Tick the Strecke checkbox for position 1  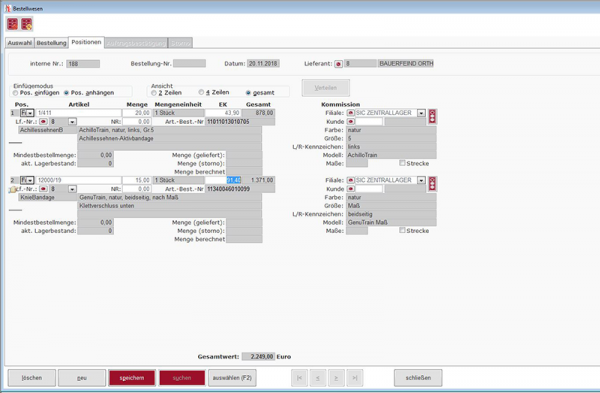pyautogui.click(x=402, y=163)
